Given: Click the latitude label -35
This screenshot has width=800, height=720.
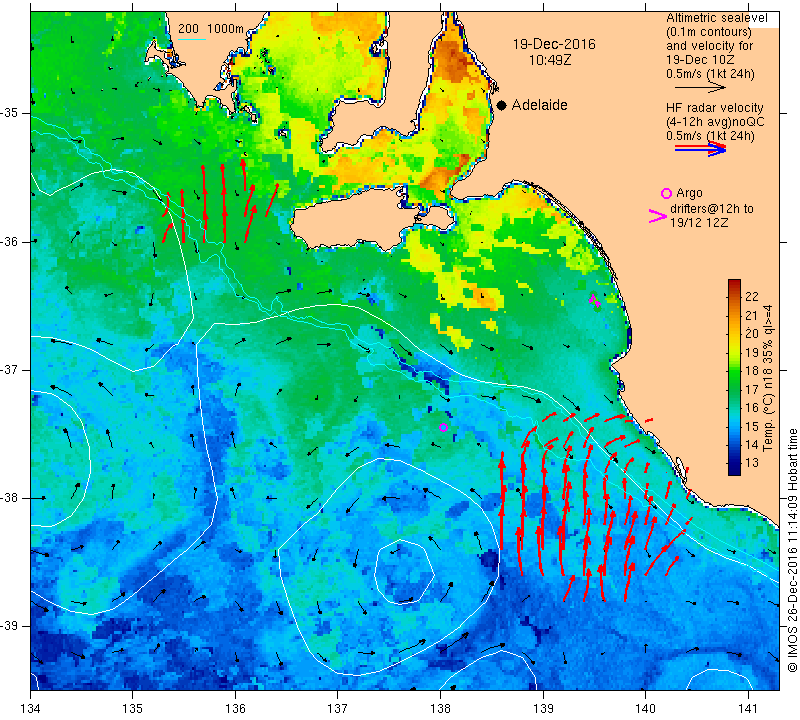Looking at the screenshot, I should pos(10,113).
